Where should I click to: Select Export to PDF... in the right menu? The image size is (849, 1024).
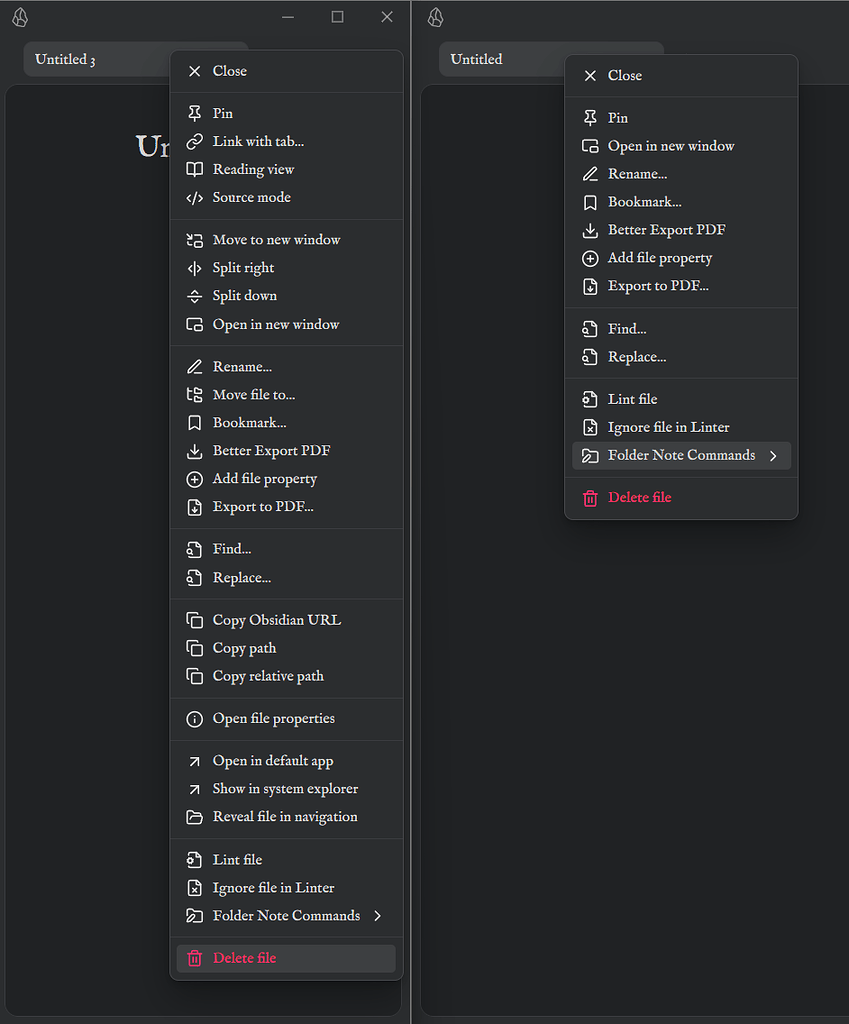pos(681,287)
